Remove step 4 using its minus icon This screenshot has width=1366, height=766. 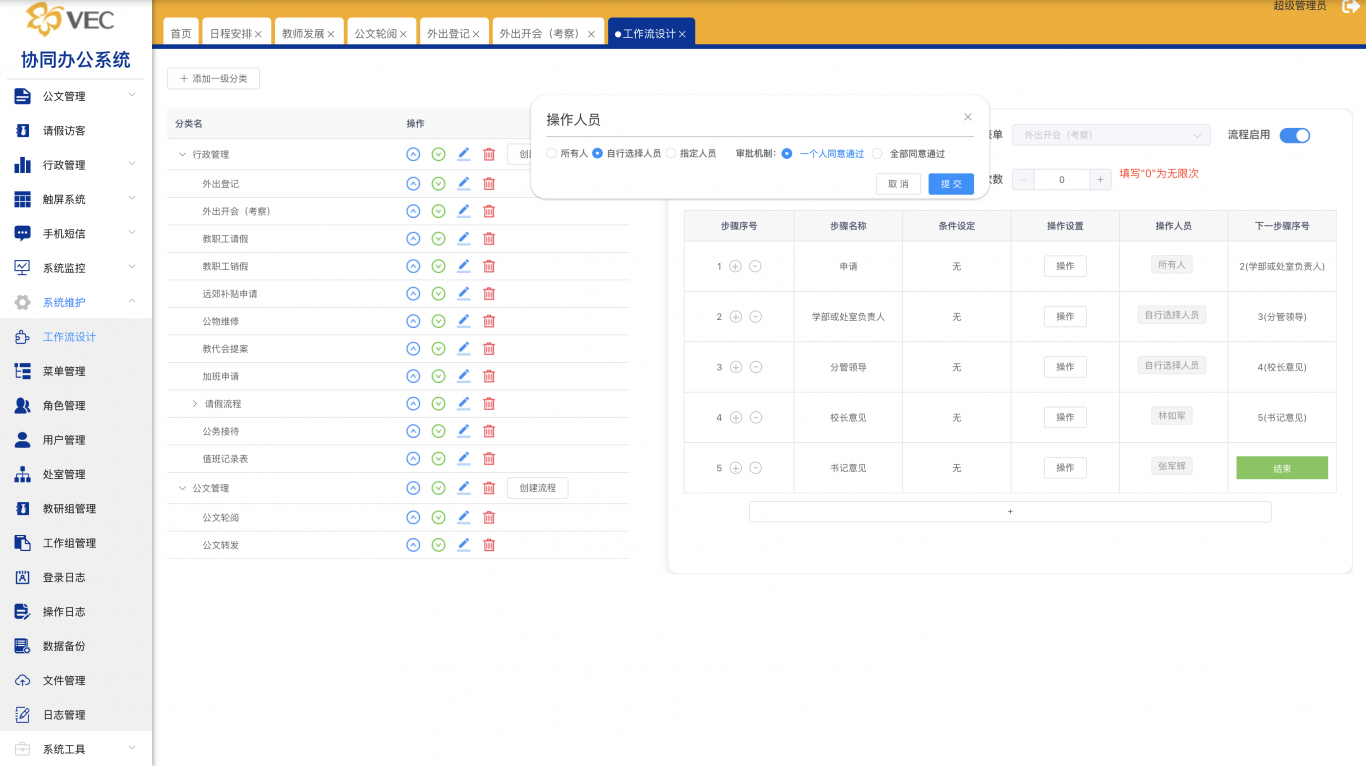[x=756, y=417]
